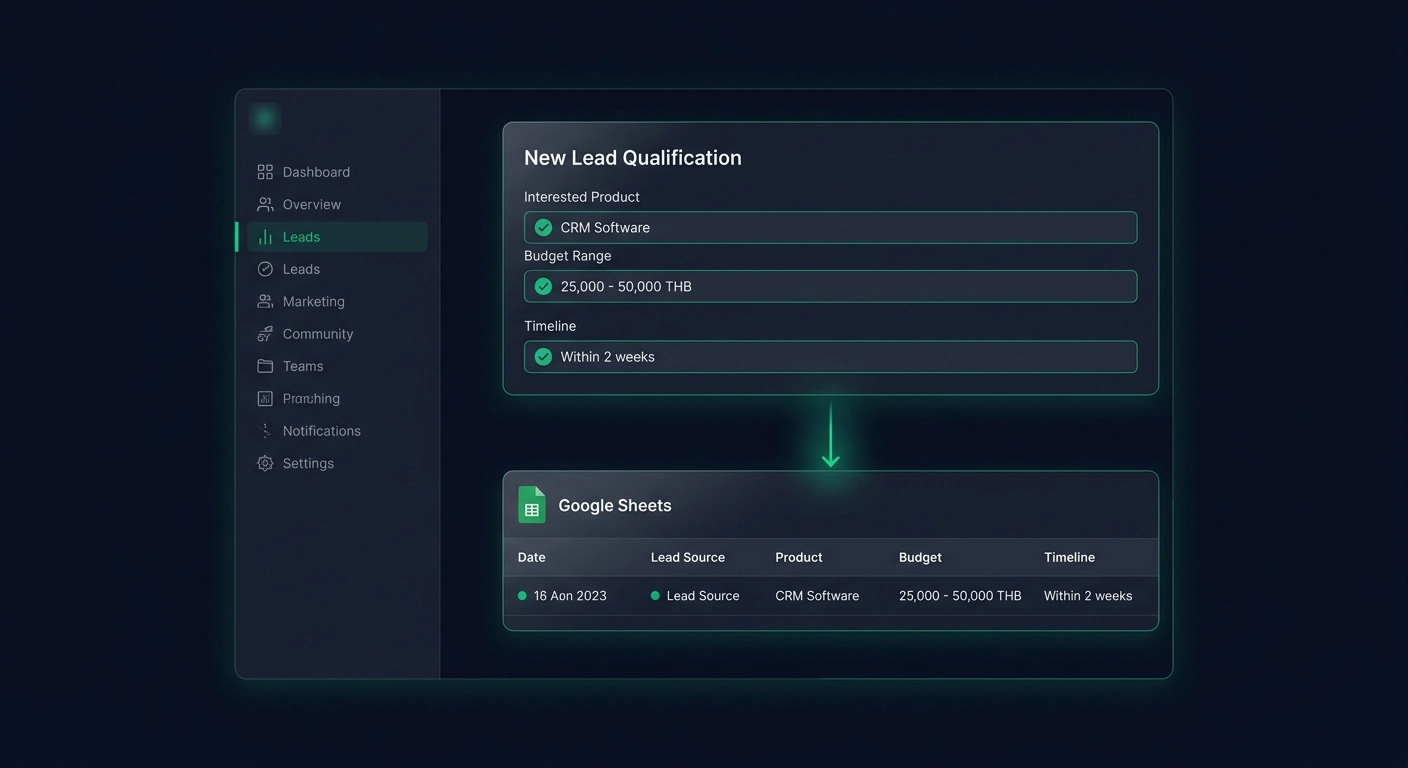
Task: Click the Date column header
Action: point(532,557)
